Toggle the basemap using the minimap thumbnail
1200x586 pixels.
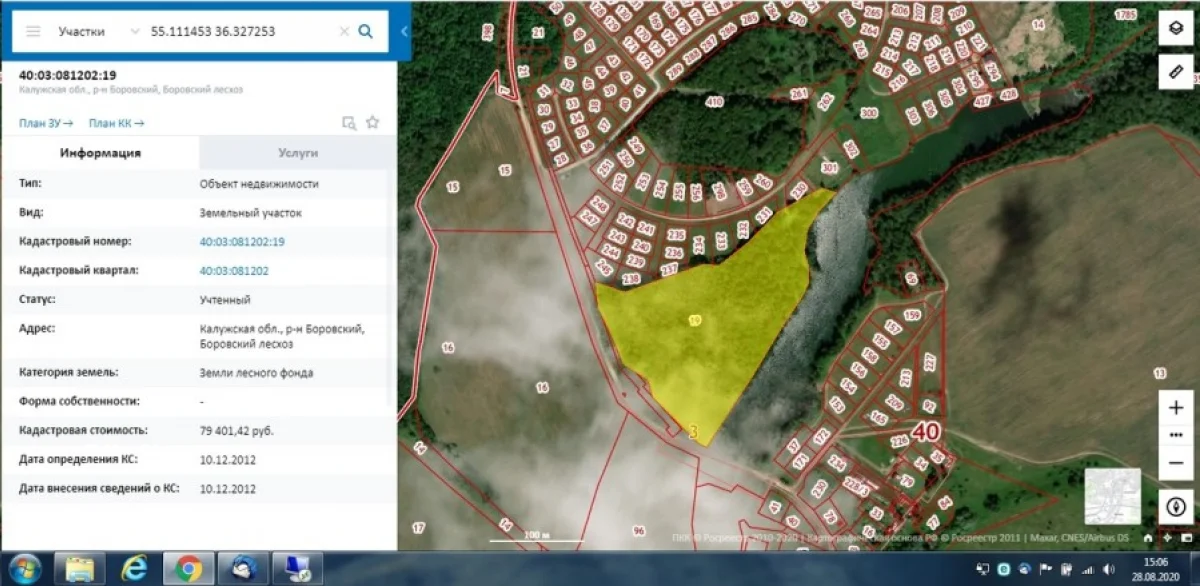pyautogui.click(x=1112, y=496)
